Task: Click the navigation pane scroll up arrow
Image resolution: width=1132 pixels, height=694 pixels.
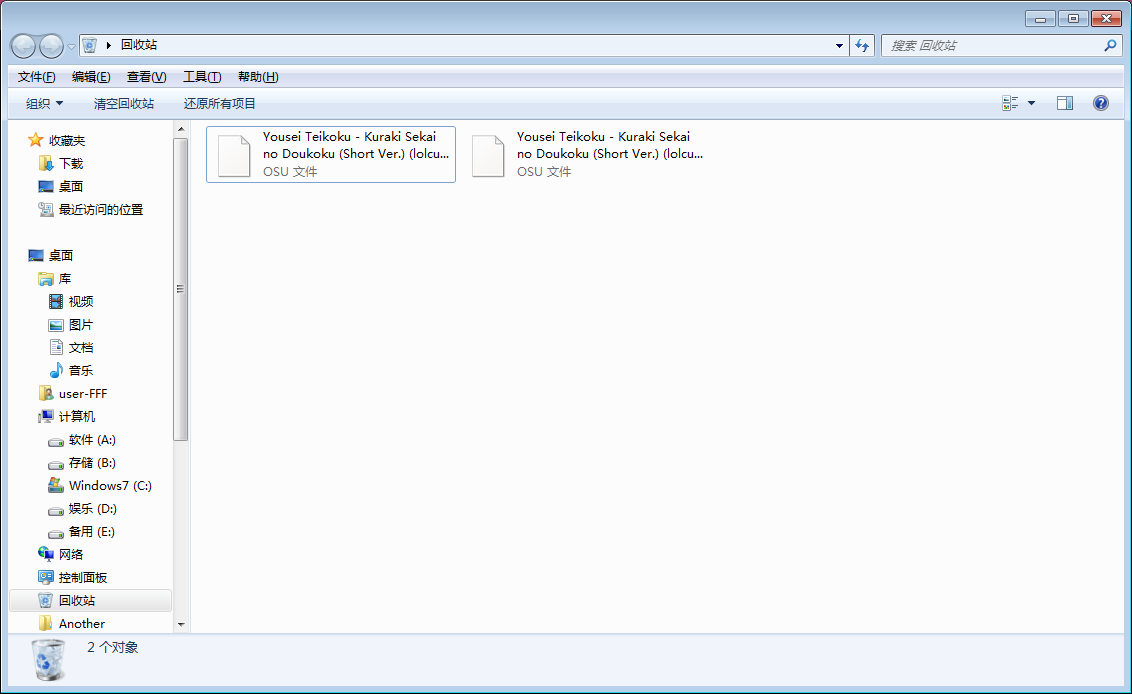Action: click(x=181, y=129)
